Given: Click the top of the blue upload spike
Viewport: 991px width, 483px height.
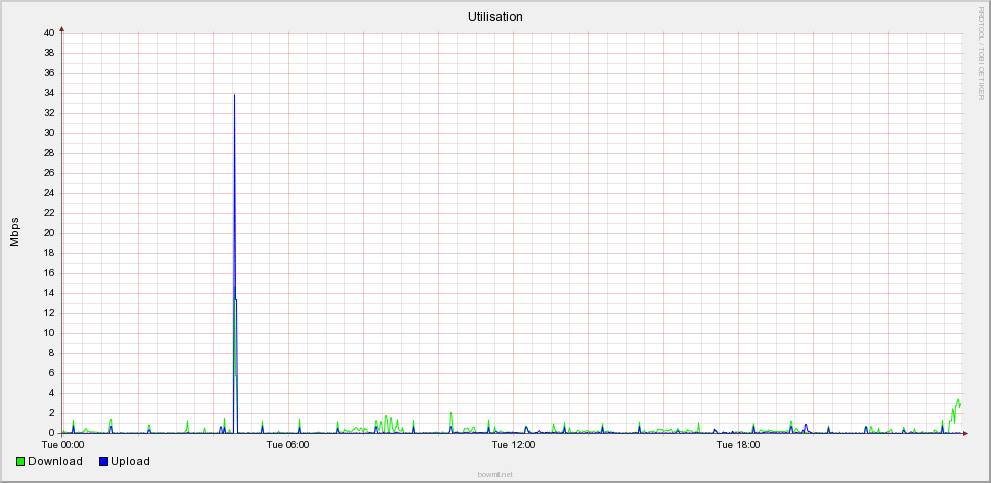Looking at the screenshot, I should (x=234, y=96).
